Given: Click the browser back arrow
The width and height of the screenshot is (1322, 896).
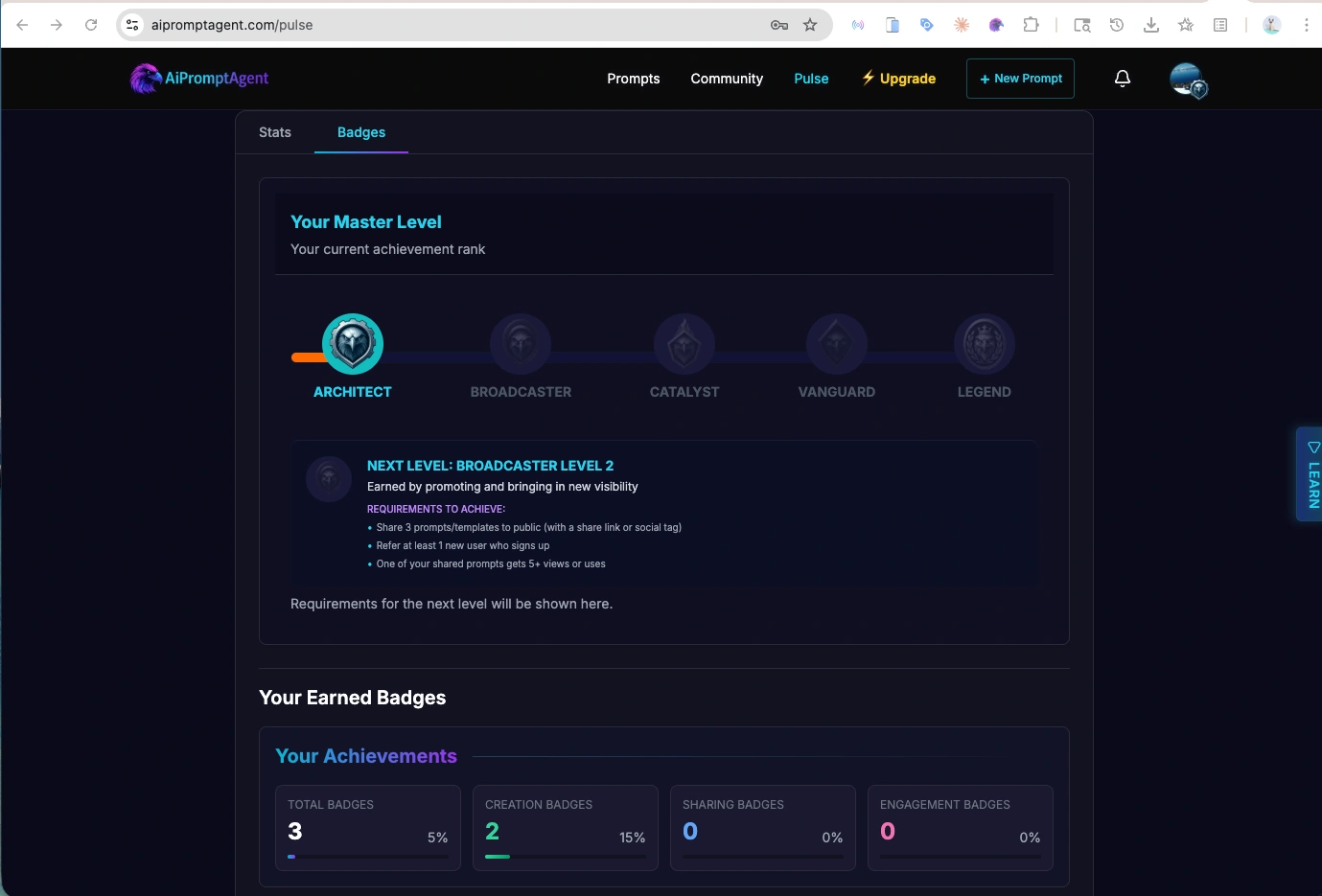Looking at the screenshot, I should click(22, 25).
